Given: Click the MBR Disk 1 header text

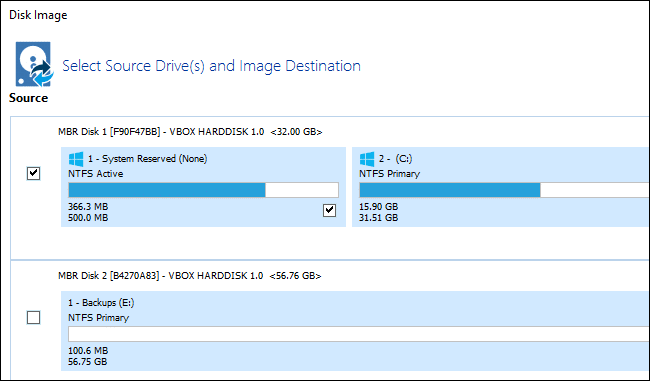Looking at the screenshot, I should tap(190, 132).
